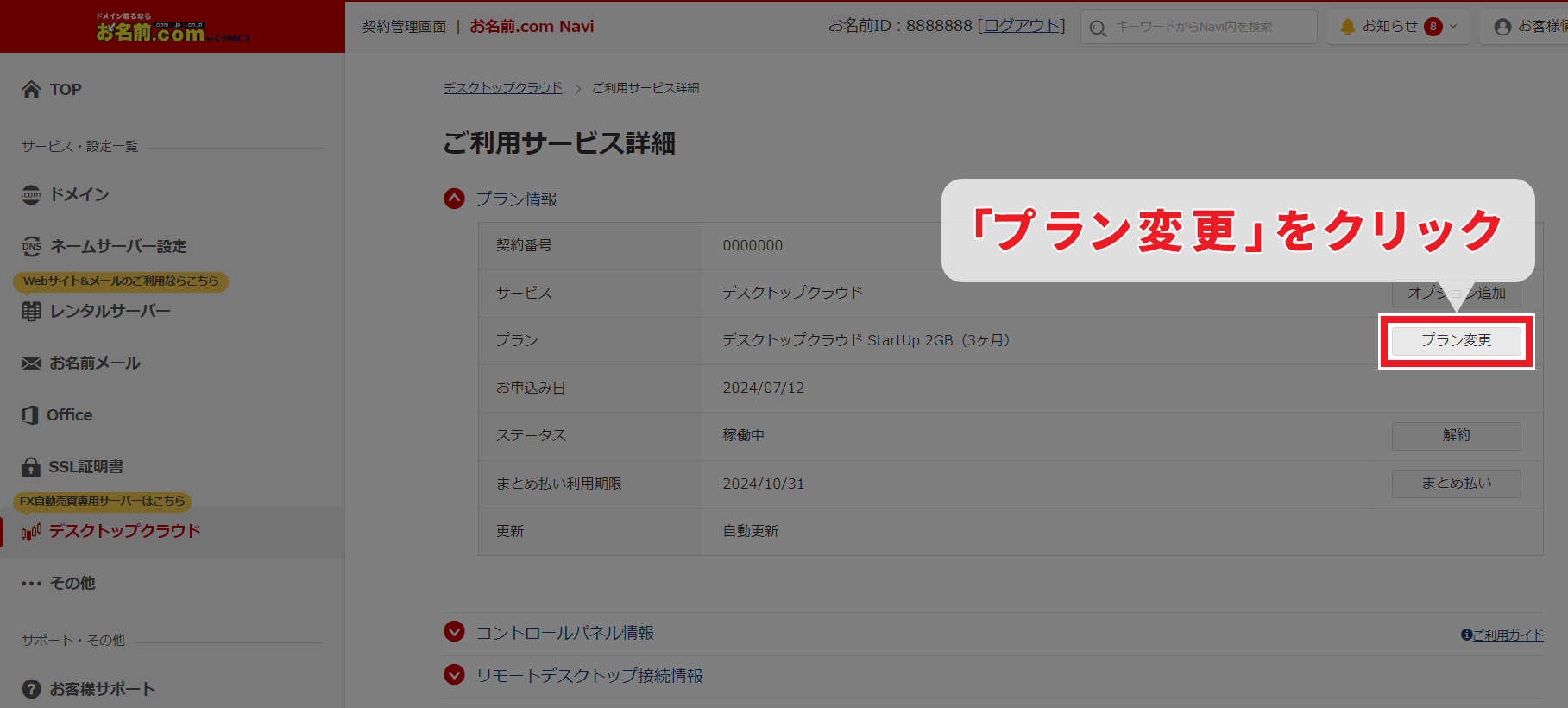Click the まとめ払い button
This screenshot has height=708, width=1568.
1456,484
